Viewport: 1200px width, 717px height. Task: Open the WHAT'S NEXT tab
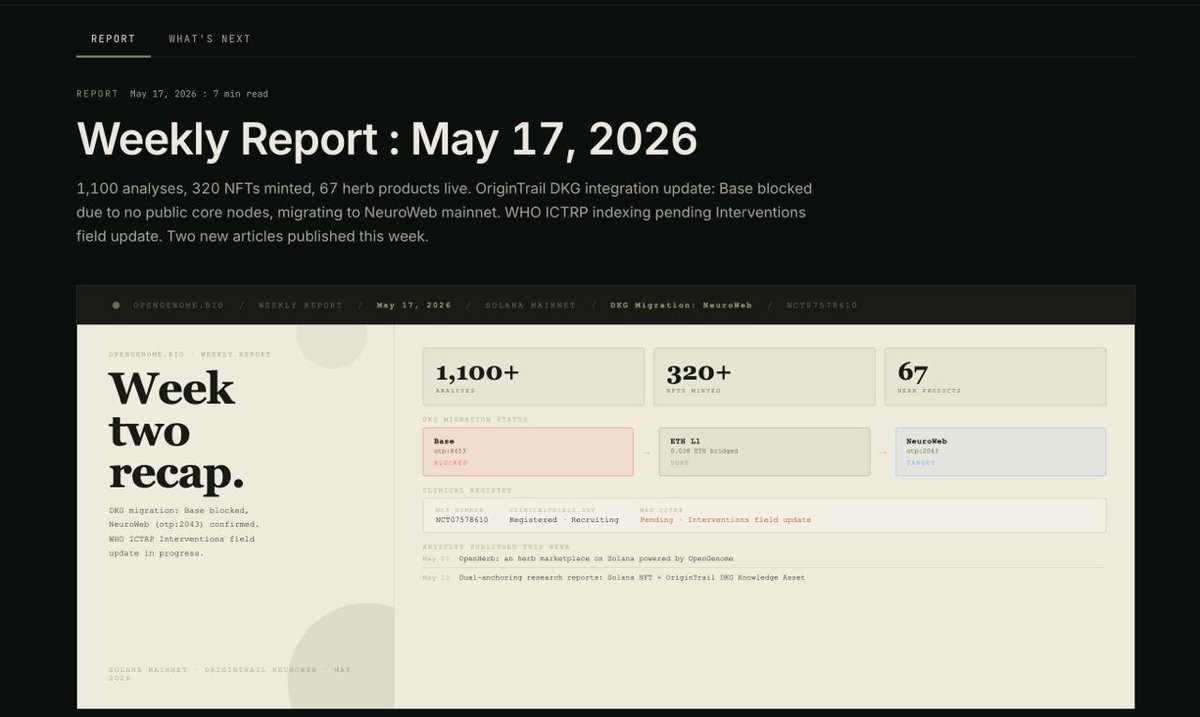pyautogui.click(x=209, y=39)
